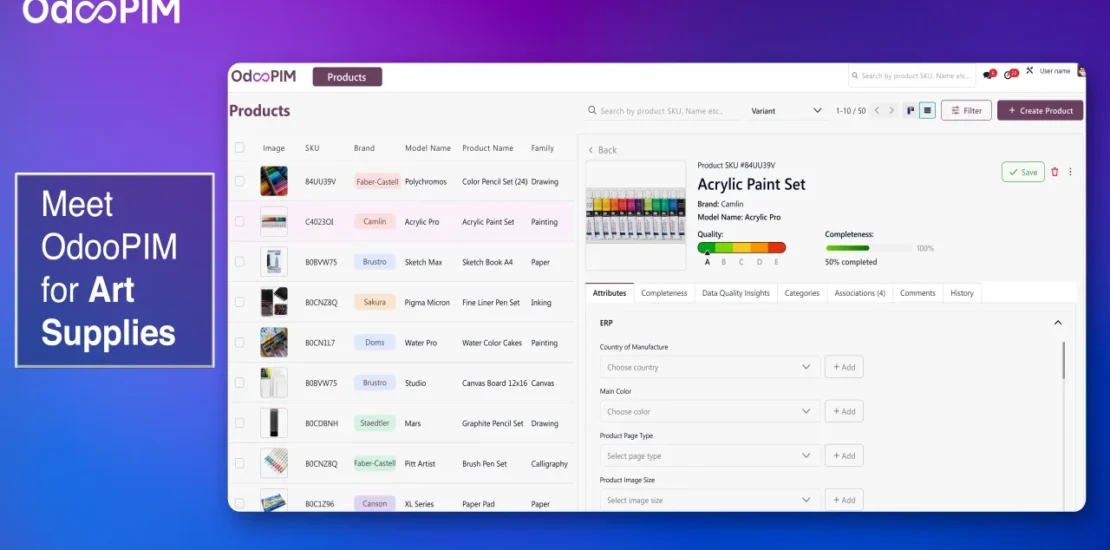This screenshot has height=550, width=1110.
Task: Click the user avatar picture
Action: [1081, 71]
